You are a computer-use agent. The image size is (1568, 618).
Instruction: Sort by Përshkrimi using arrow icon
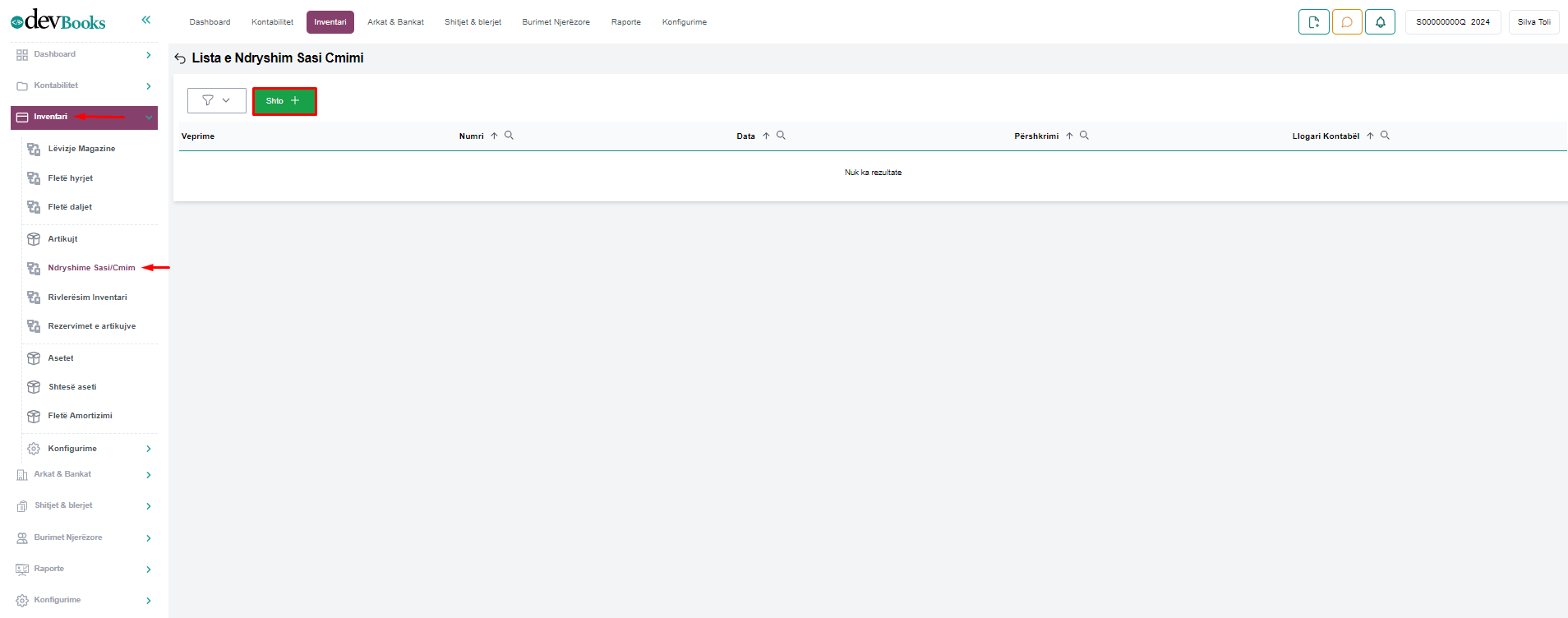pos(1069,136)
